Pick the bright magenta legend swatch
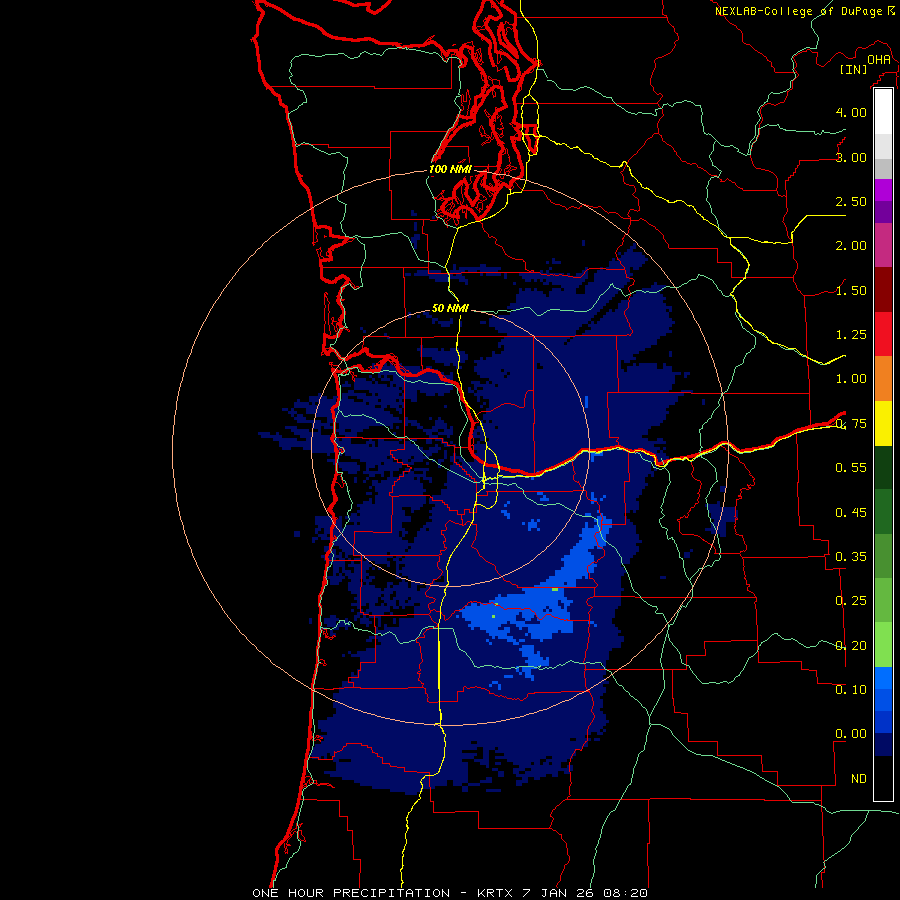This screenshot has width=900, height=900. point(883,190)
